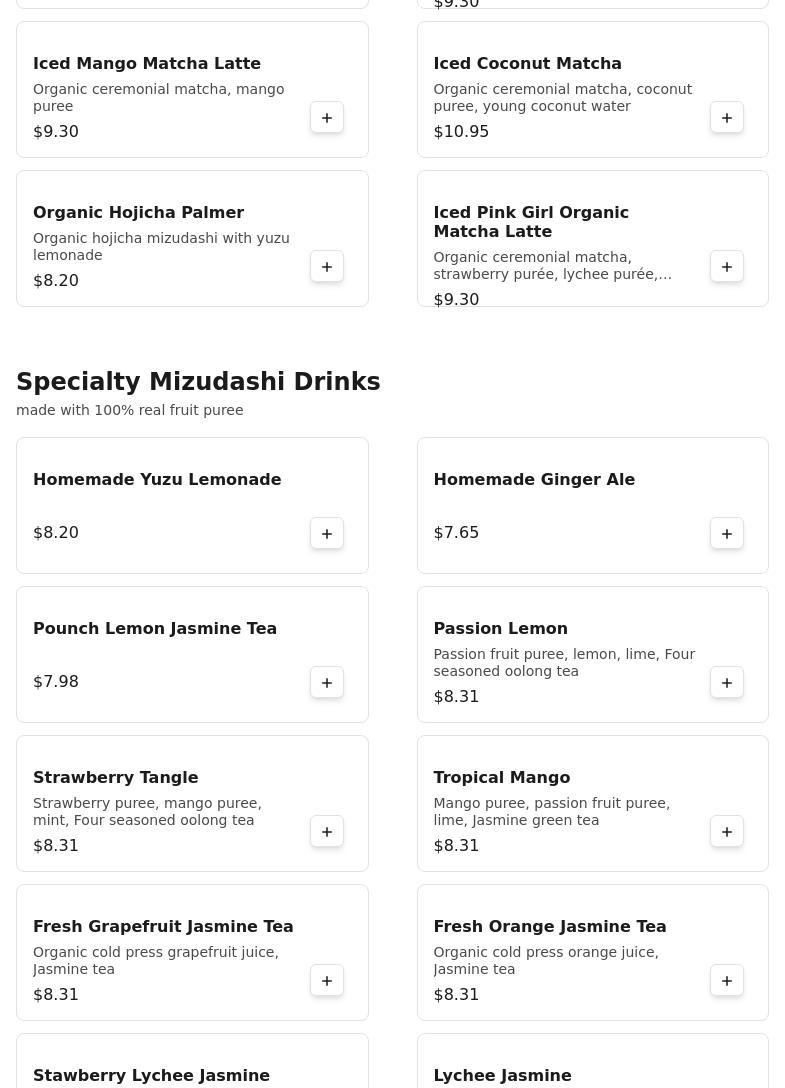The height and width of the screenshot is (1088, 785).
Task: Open the Lychee Jasmine menu item
Action: pyautogui.click(x=502, y=1076)
